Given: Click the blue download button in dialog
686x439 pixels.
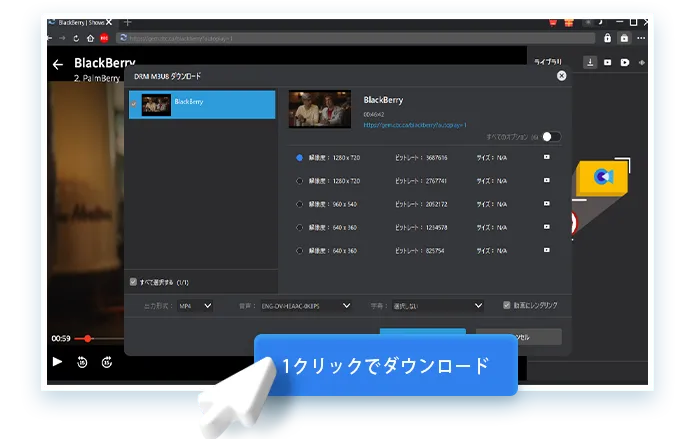Looking at the screenshot, I should coord(423,331).
